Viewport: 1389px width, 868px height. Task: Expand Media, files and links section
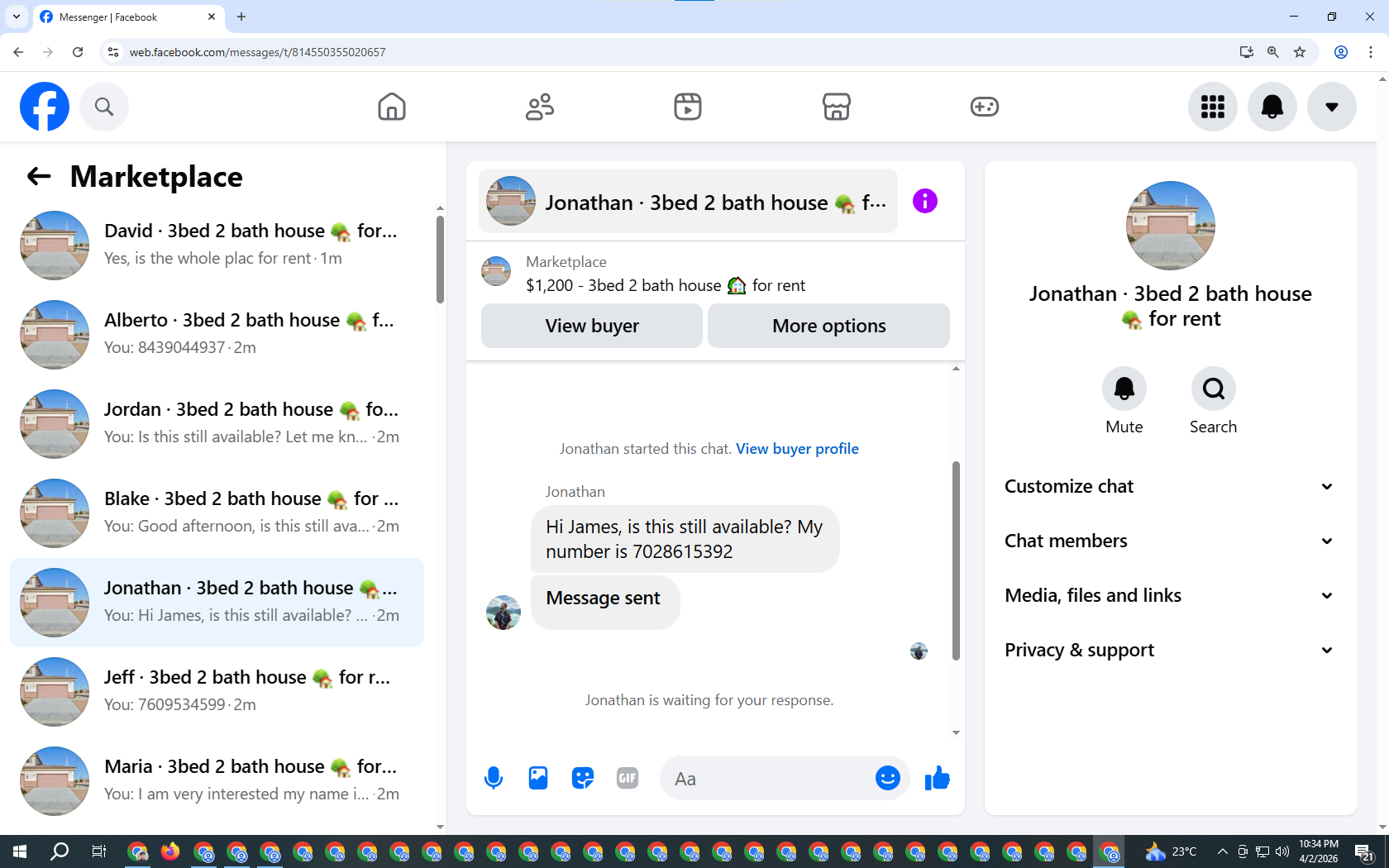point(1169,595)
